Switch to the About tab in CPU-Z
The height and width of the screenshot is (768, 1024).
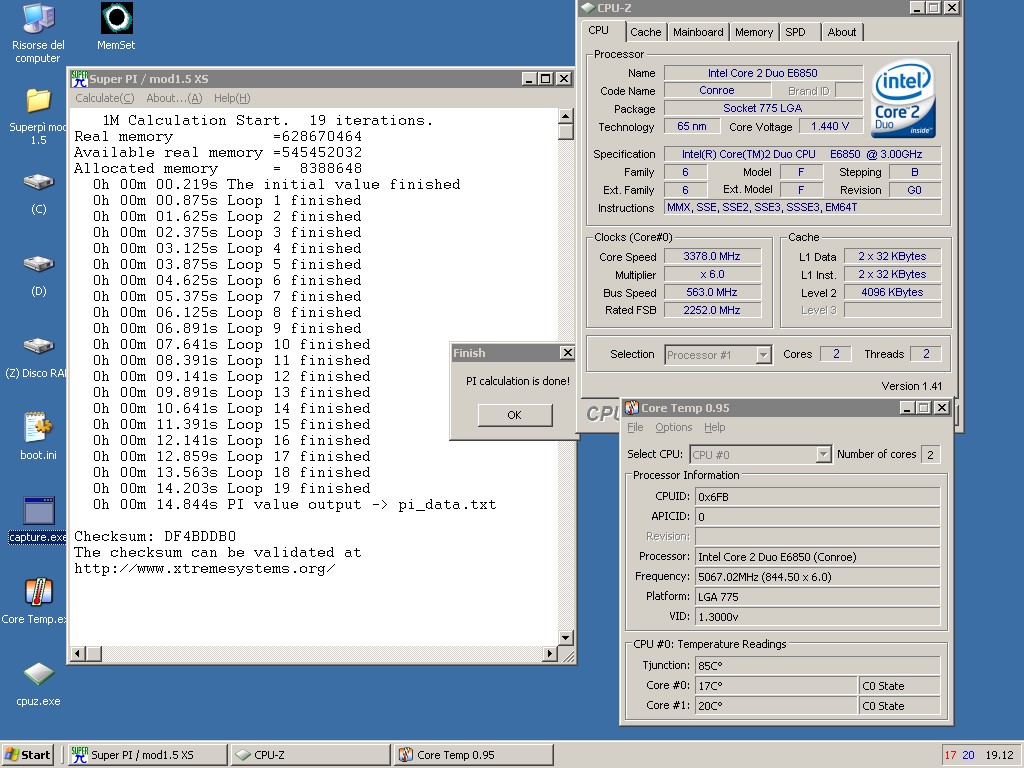coord(842,32)
